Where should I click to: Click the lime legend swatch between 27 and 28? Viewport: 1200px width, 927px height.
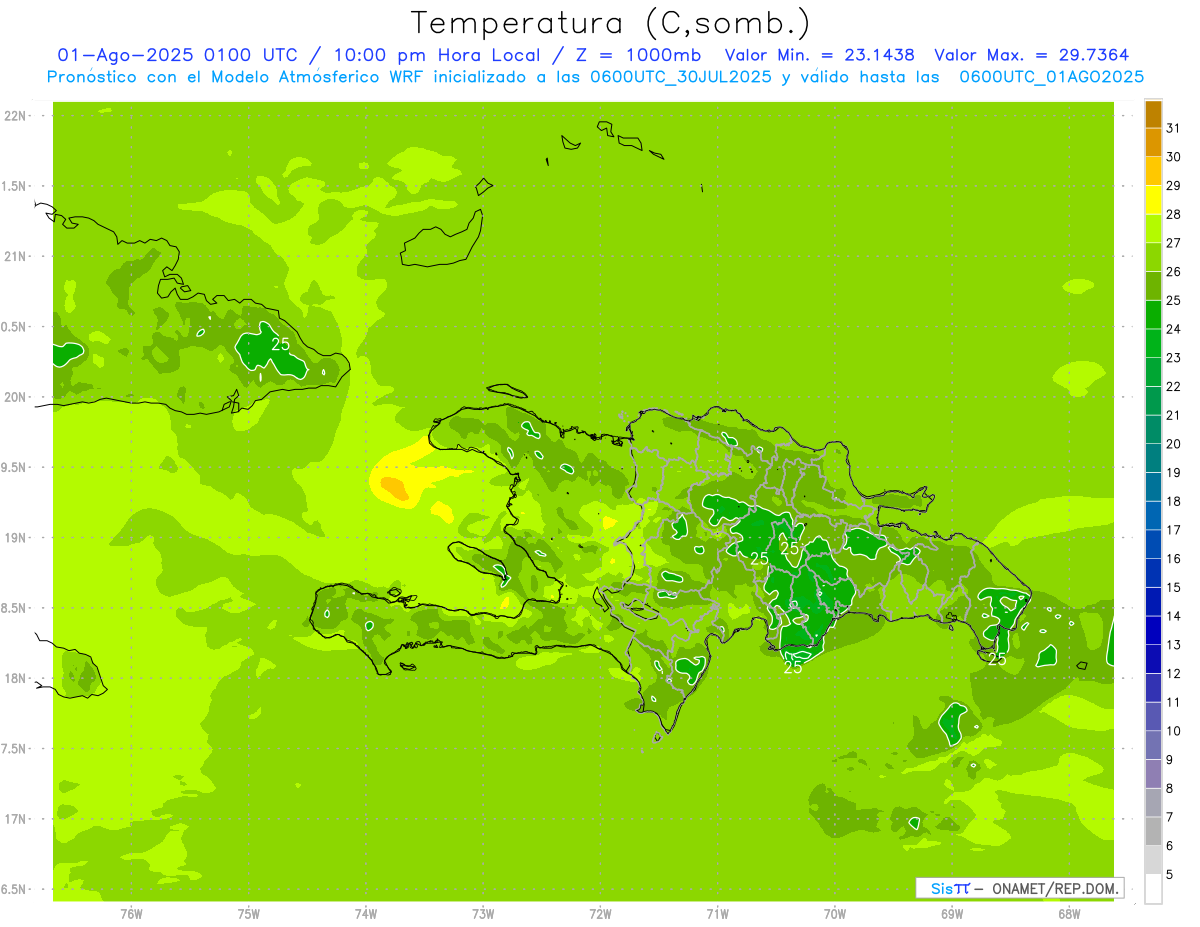[x=1153, y=228]
